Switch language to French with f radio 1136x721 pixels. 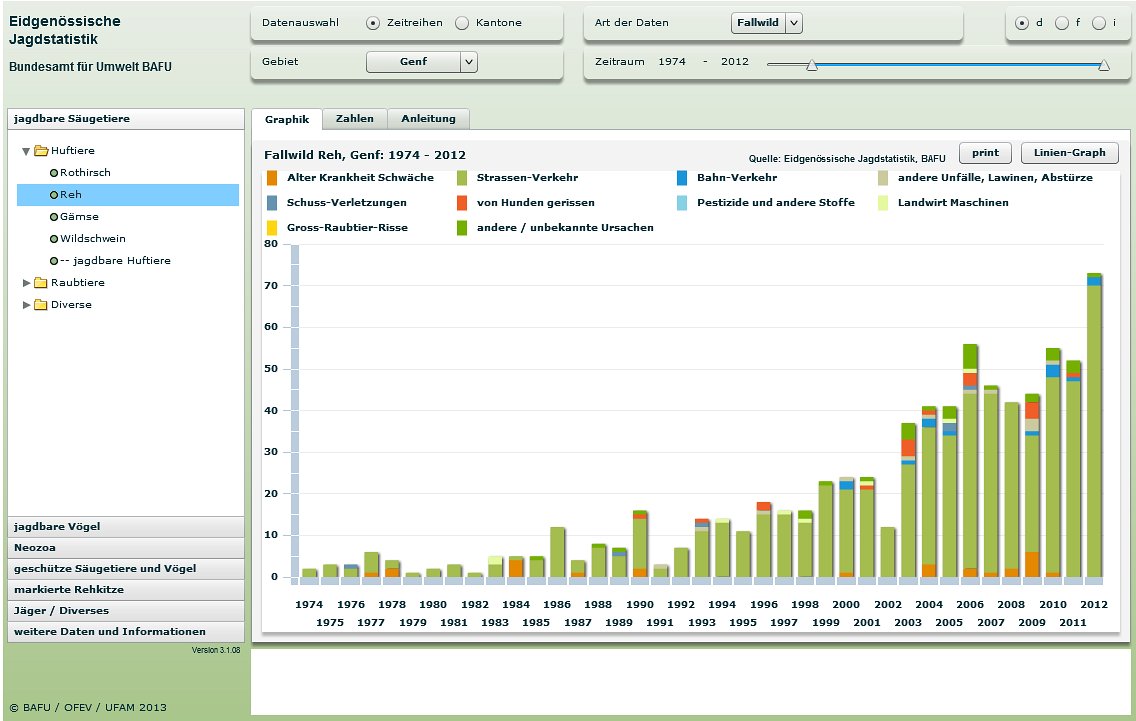click(1061, 23)
